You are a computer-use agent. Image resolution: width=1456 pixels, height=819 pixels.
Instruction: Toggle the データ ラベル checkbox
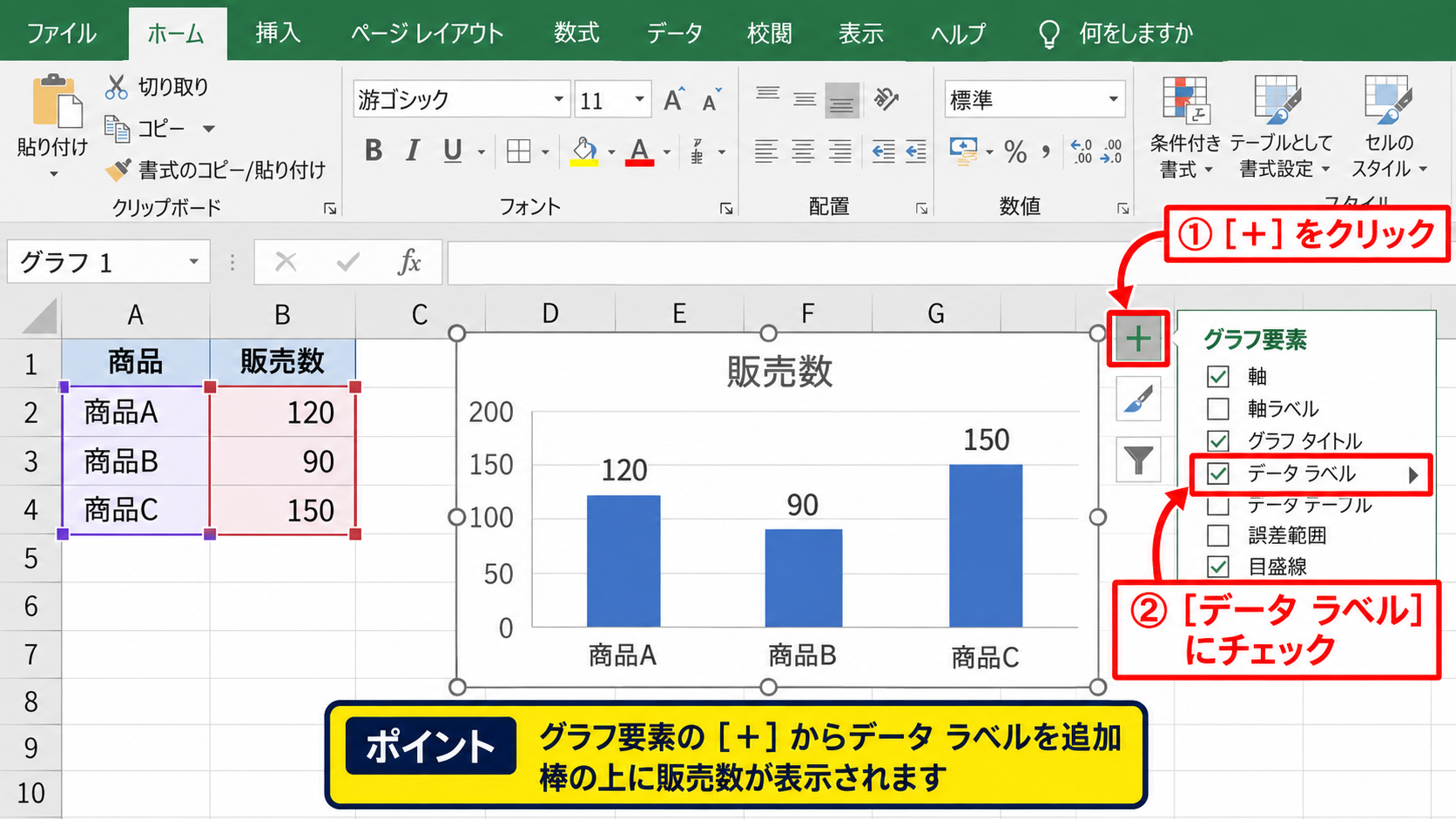tap(1218, 473)
